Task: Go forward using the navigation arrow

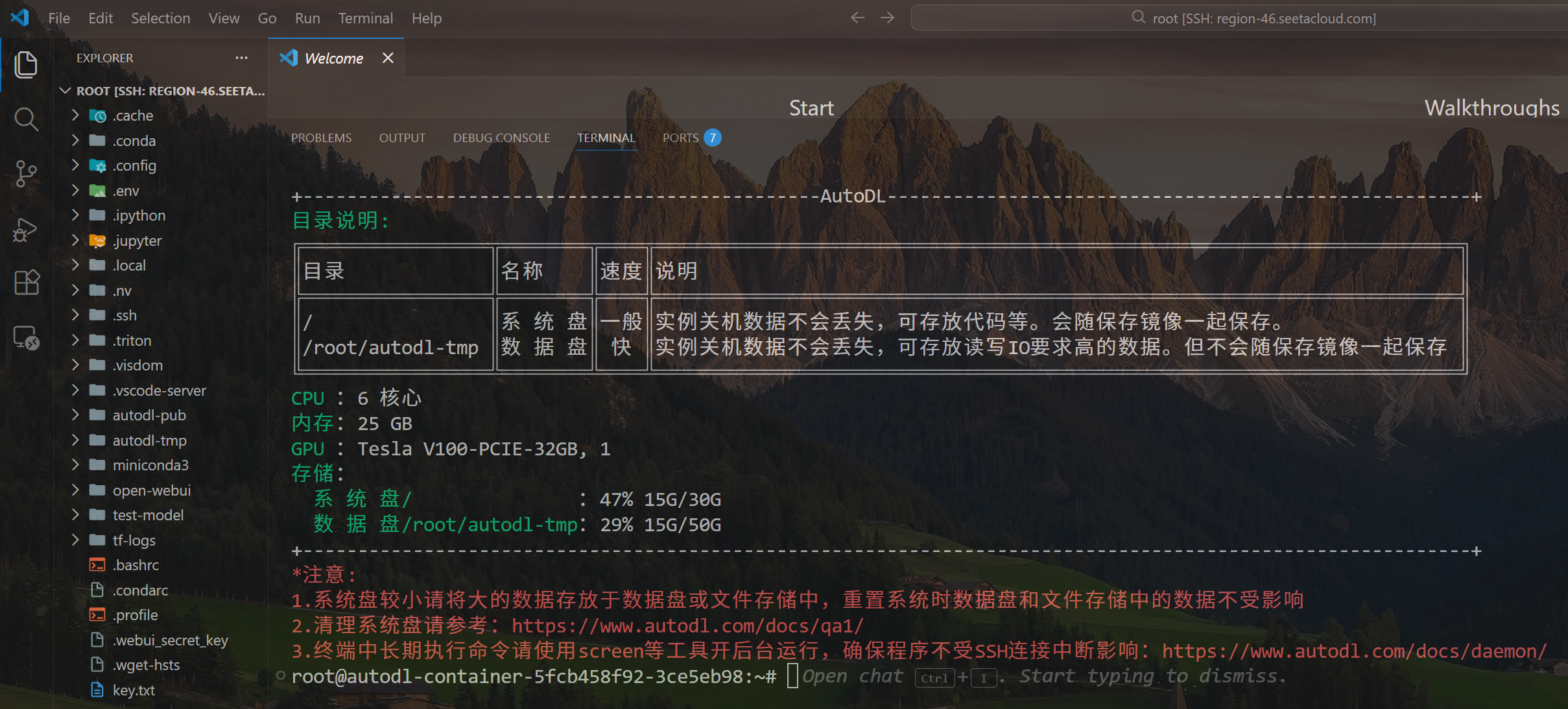Action: pyautogui.click(x=887, y=18)
